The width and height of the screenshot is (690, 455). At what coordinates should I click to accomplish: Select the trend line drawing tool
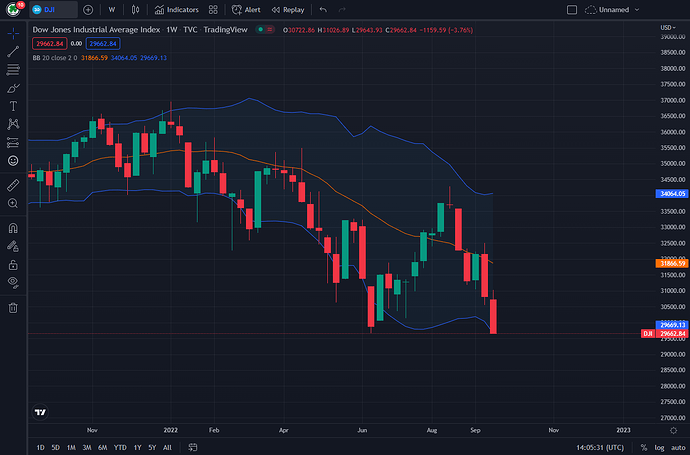click(13, 51)
